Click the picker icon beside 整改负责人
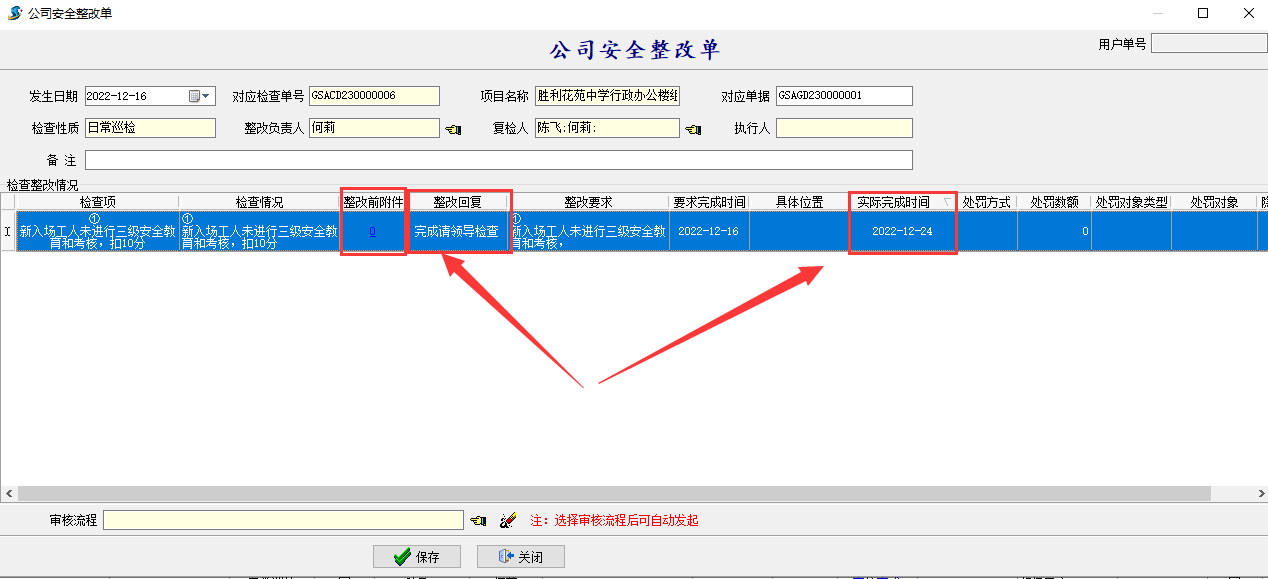 [x=453, y=129]
